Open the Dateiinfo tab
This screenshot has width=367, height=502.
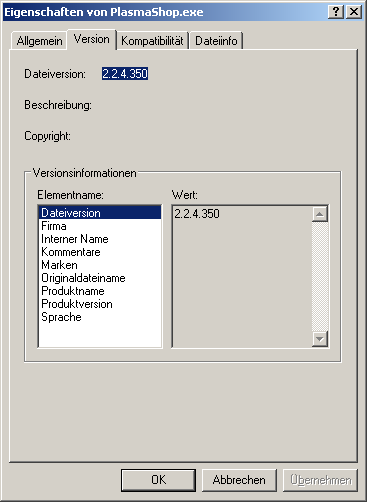(216, 41)
